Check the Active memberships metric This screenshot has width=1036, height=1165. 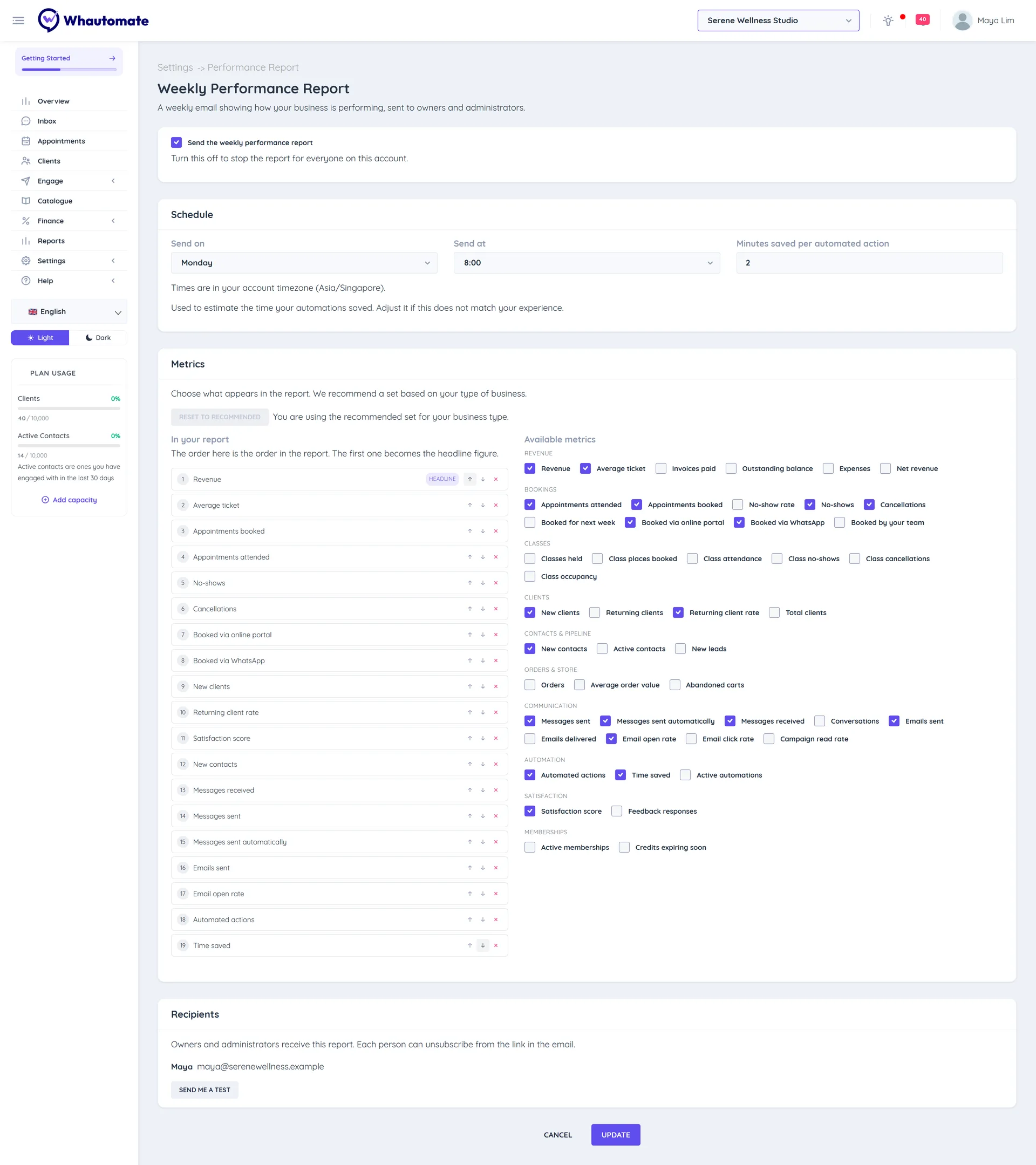pos(530,848)
